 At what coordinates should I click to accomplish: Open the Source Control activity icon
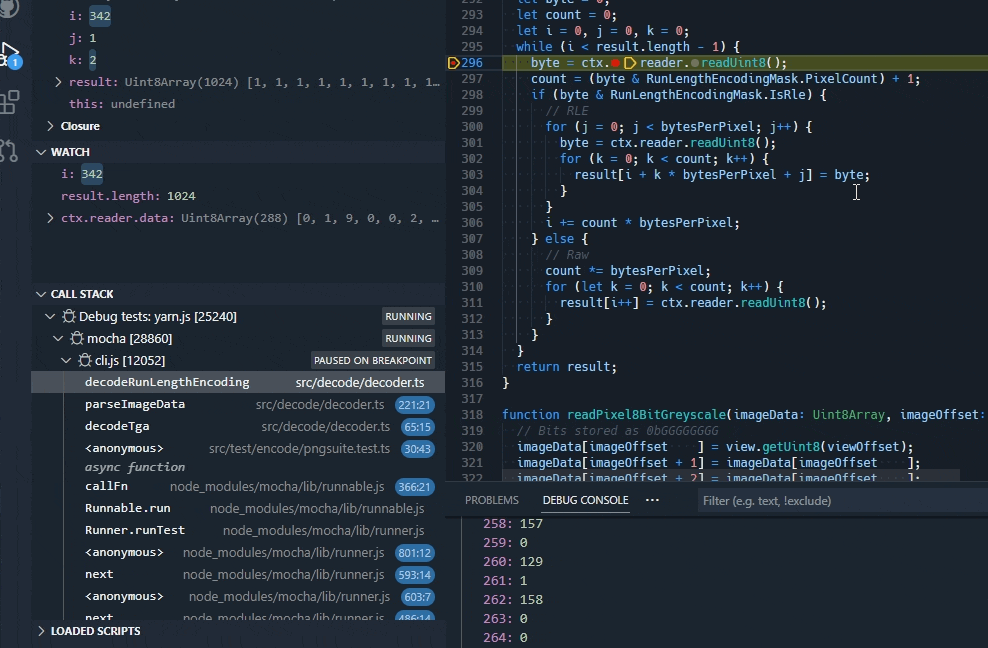point(9,150)
